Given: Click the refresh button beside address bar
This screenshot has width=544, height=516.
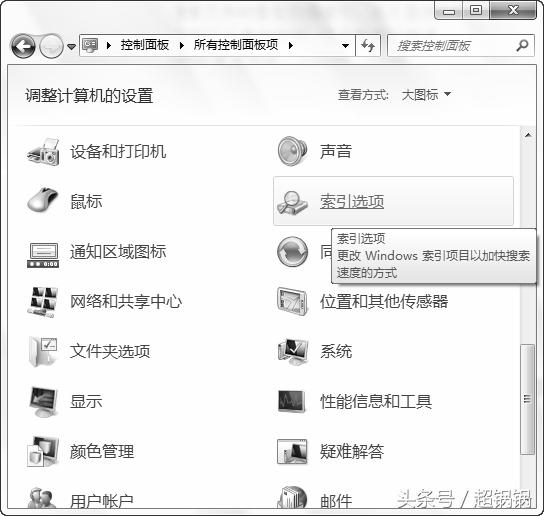Looking at the screenshot, I should tap(368, 45).
